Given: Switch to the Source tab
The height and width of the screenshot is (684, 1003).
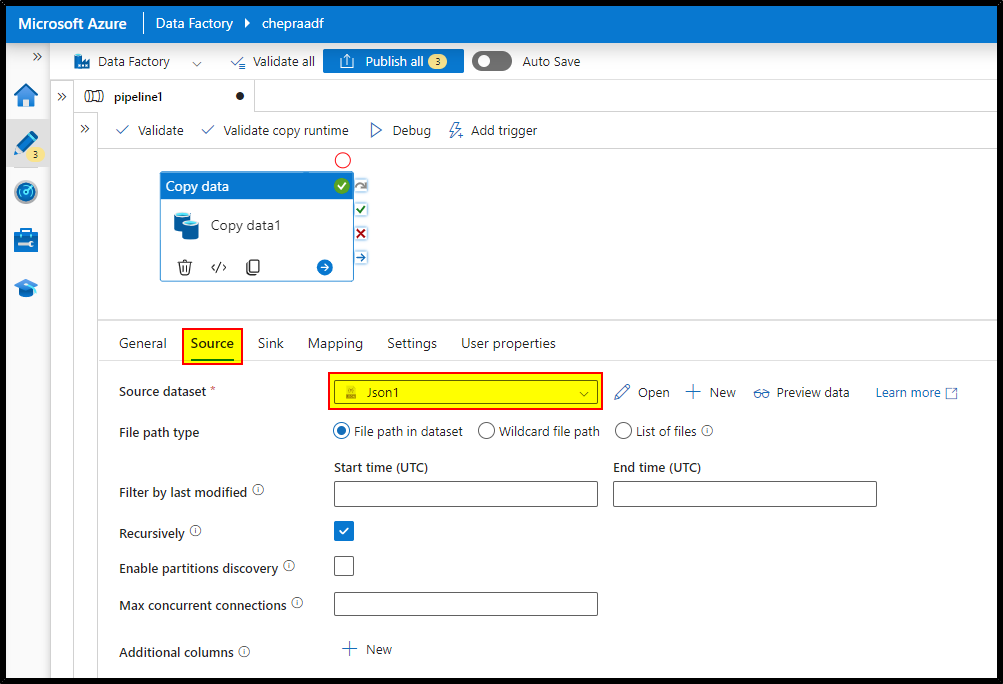Looking at the screenshot, I should pyautogui.click(x=212, y=344).
